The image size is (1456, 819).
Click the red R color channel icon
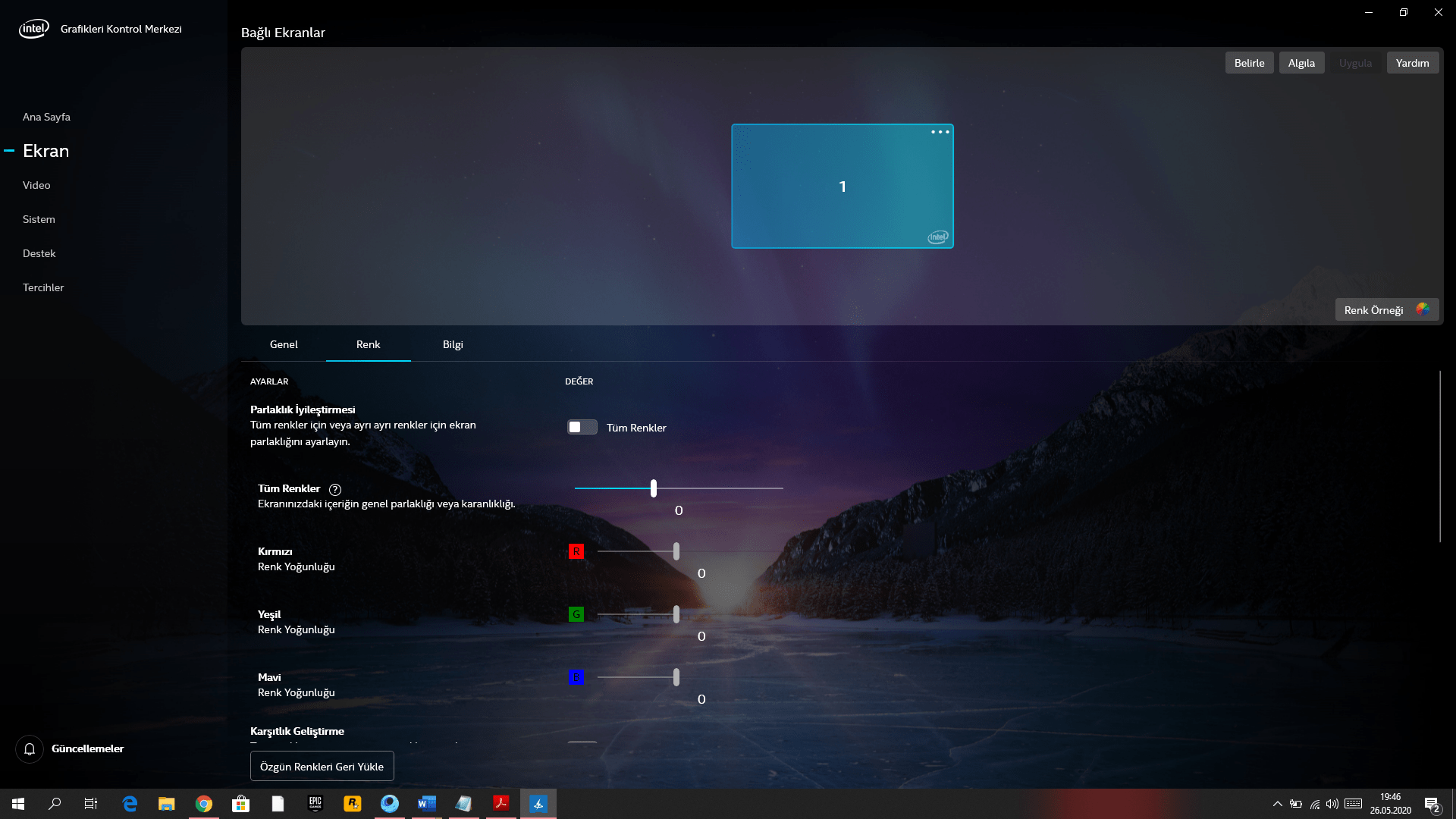point(576,552)
